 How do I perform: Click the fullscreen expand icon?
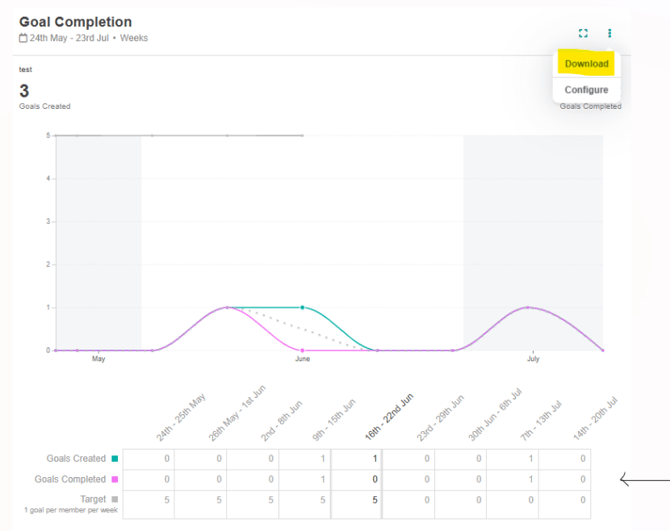pyautogui.click(x=583, y=33)
